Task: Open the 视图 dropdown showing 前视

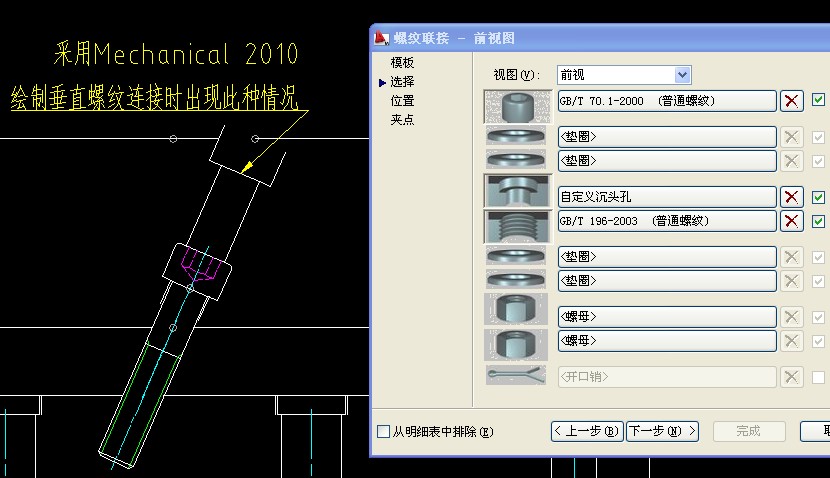Action: (682, 75)
